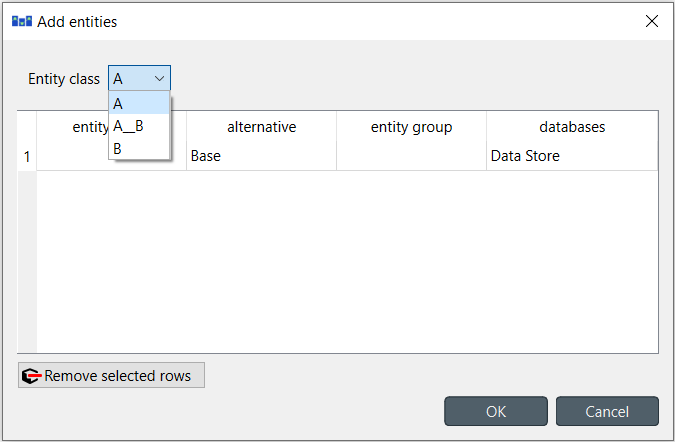Select the Base alternative cell
Viewport: 675px width, 442px height.
[261, 156]
